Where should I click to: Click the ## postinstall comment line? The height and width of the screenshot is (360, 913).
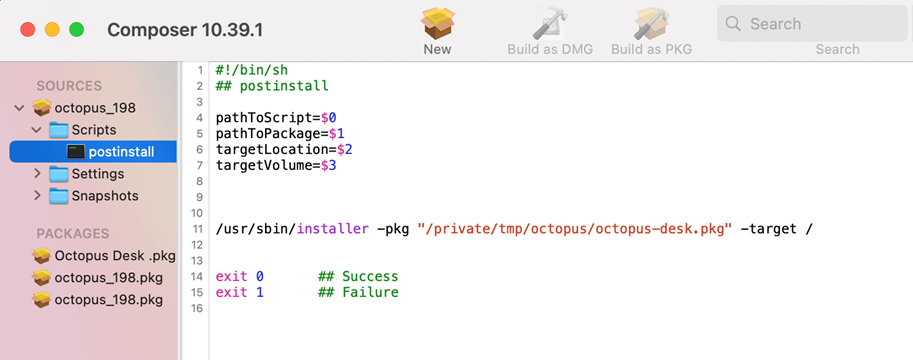[x=272, y=86]
